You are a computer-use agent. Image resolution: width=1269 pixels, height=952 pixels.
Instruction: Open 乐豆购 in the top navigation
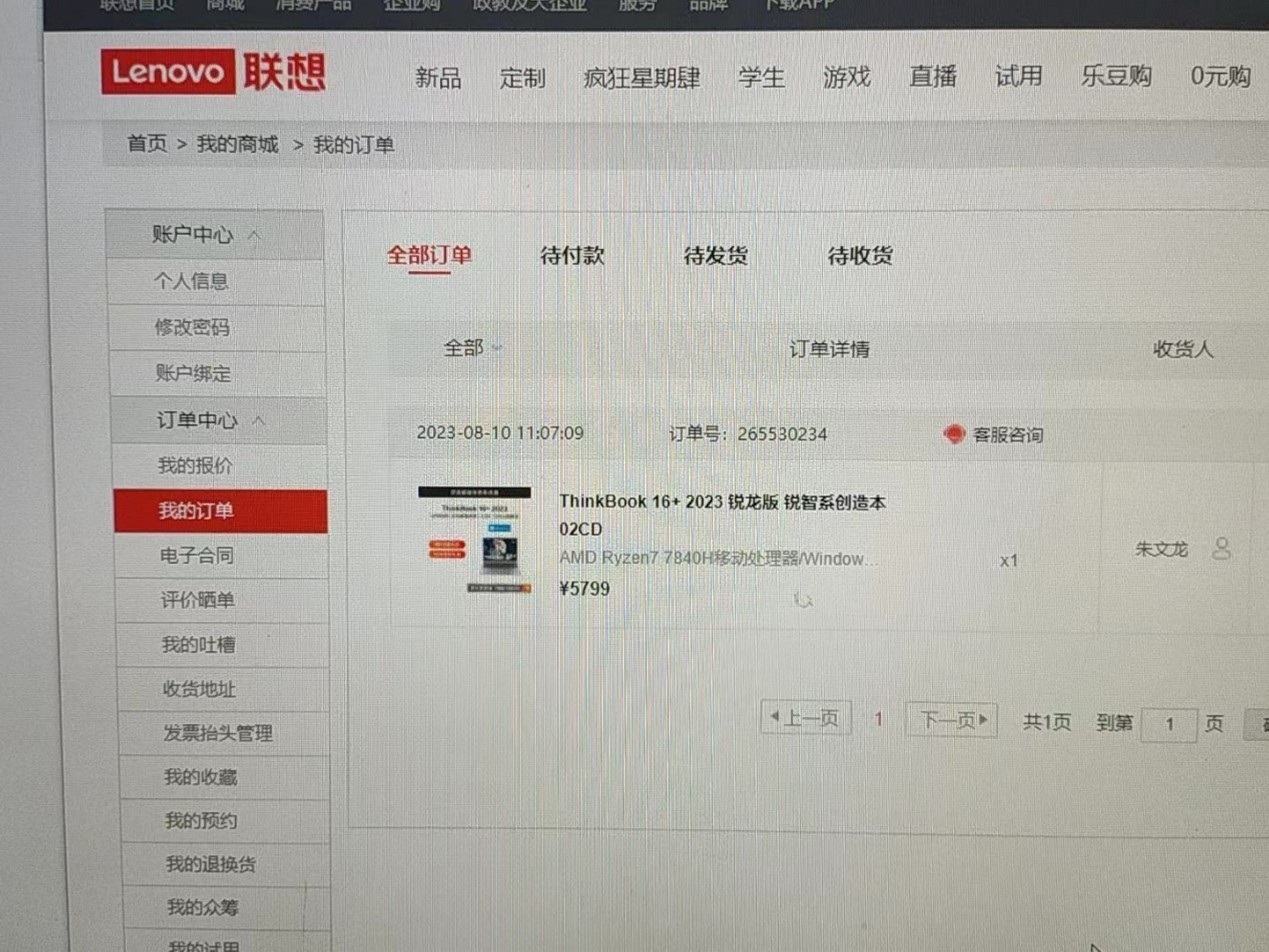point(1116,76)
